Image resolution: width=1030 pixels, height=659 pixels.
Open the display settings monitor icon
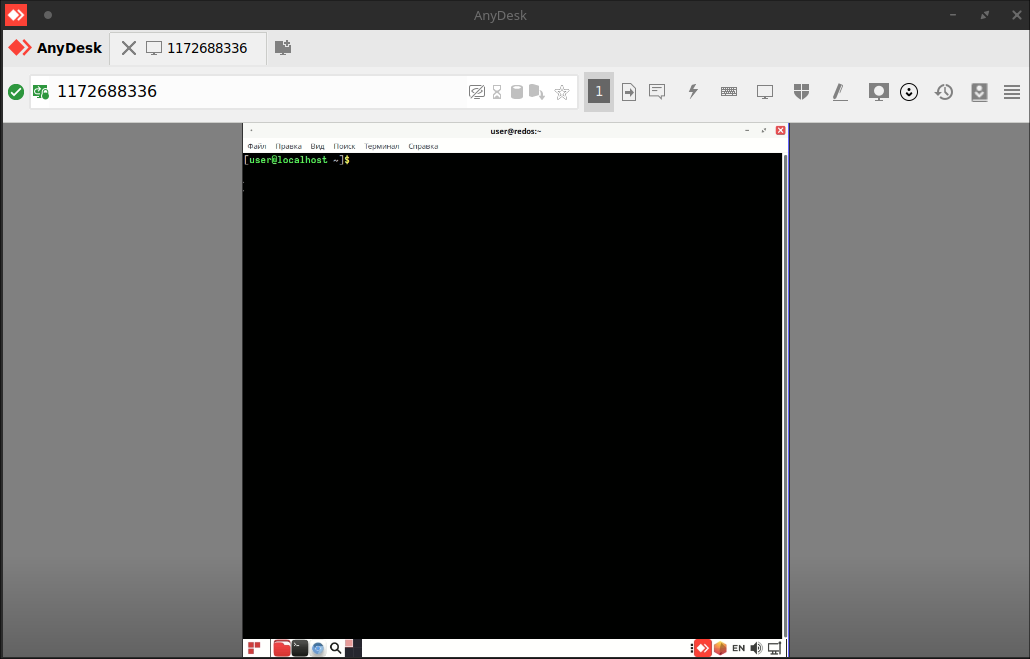[765, 92]
